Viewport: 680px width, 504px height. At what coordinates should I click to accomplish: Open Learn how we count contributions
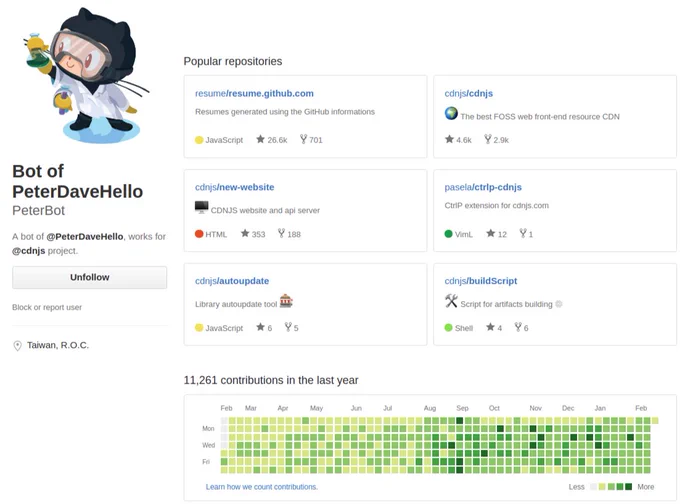point(262,487)
